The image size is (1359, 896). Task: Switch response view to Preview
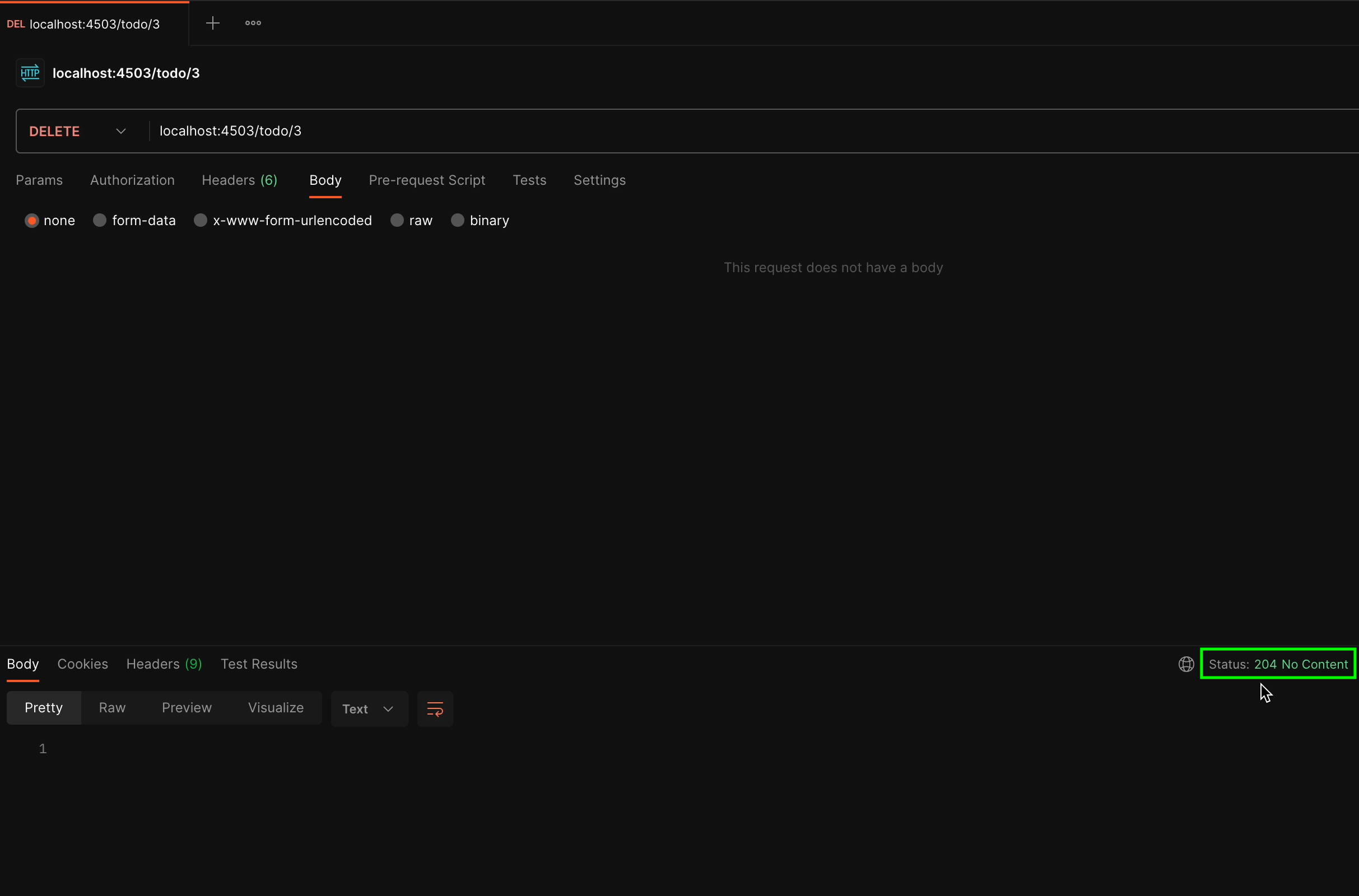tap(186, 707)
